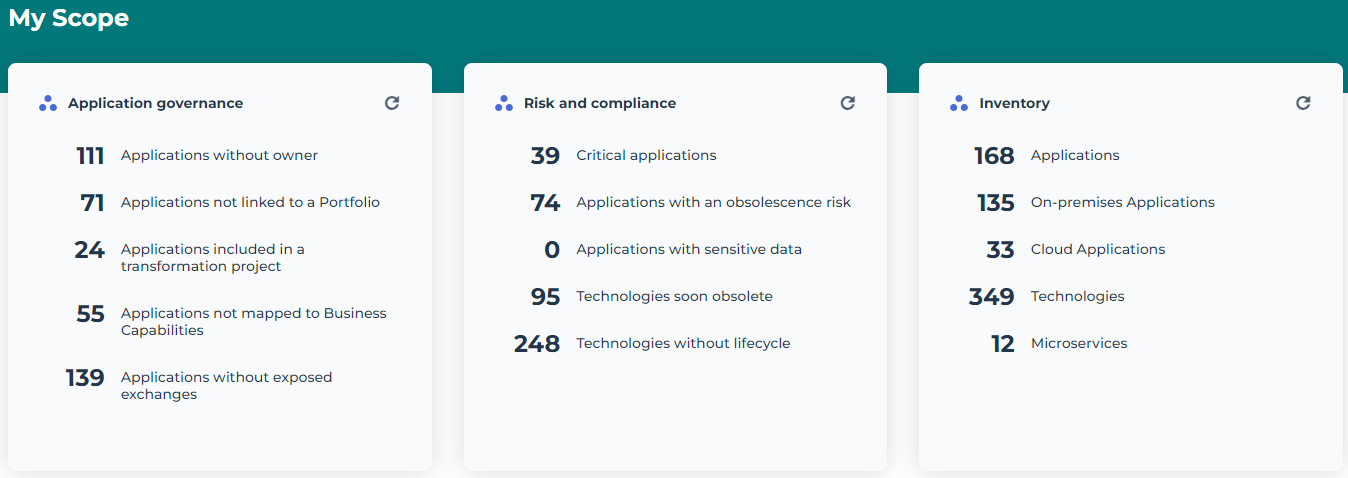Show Applications not mapped to Business Capabilities
Image resolution: width=1348 pixels, height=478 pixels.
(x=253, y=322)
